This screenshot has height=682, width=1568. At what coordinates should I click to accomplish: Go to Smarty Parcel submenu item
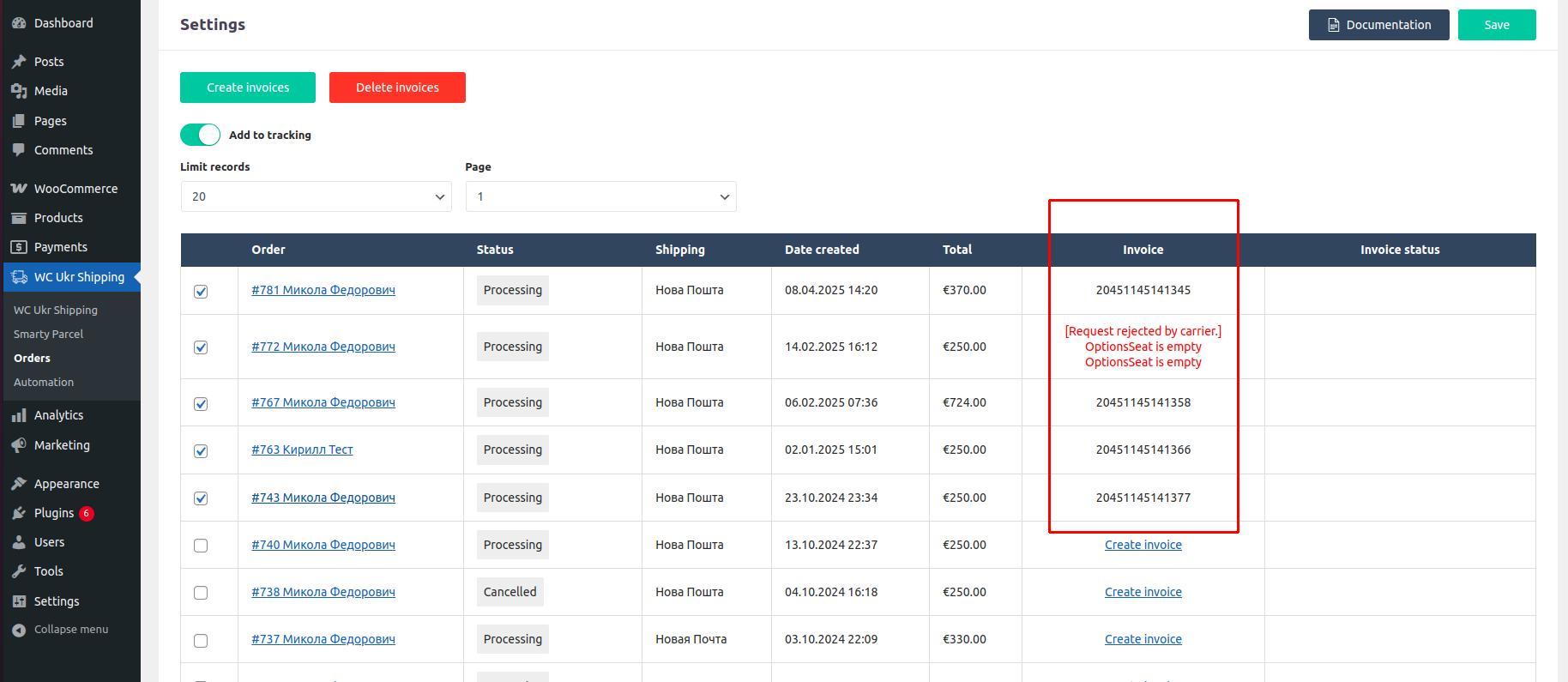(48, 335)
